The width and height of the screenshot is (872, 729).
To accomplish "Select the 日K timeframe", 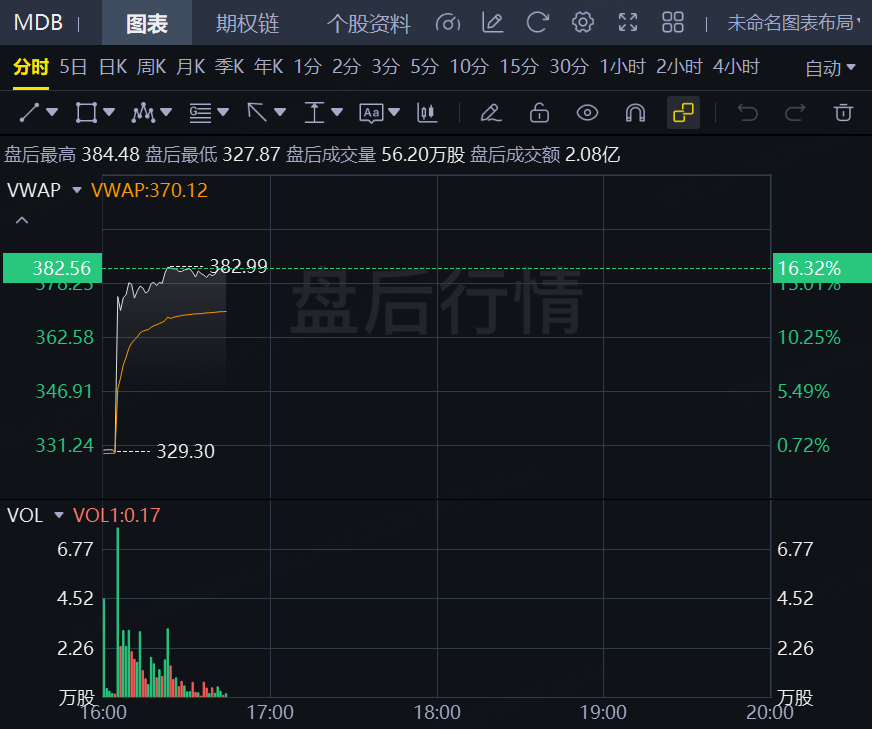I will pos(112,67).
